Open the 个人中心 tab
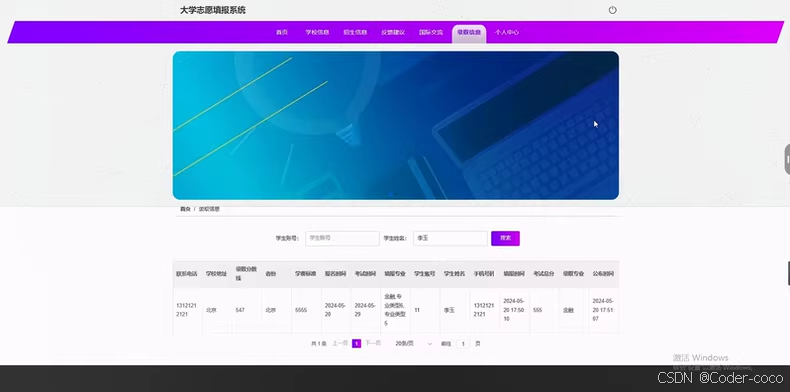The width and height of the screenshot is (790, 392). tap(506, 32)
